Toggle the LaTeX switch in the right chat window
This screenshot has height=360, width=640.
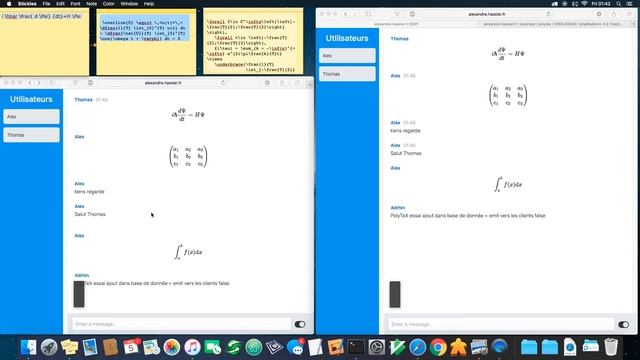[623, 324]
